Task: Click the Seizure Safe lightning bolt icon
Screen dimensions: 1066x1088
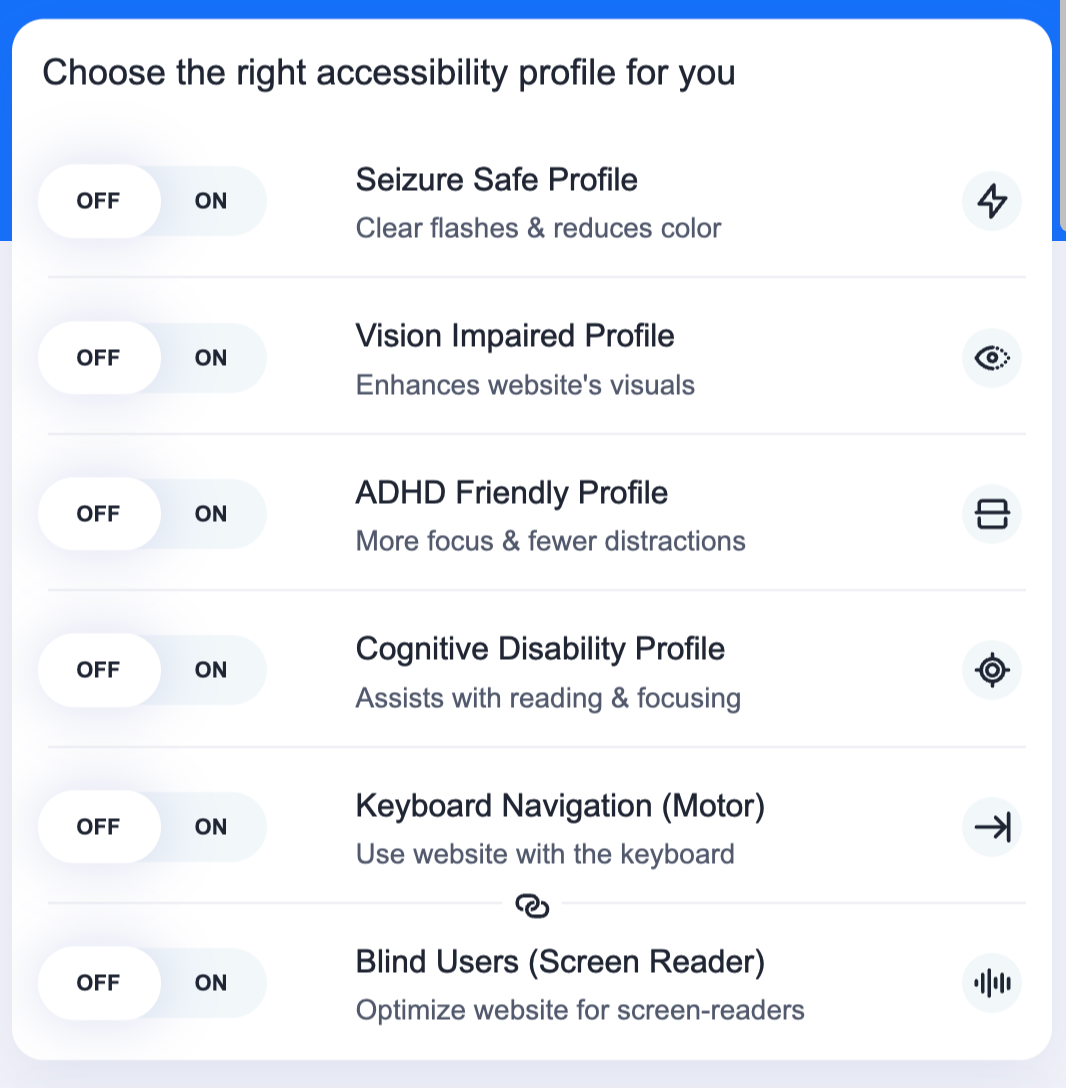Action: pyautogui.click(x=992, y=201)
